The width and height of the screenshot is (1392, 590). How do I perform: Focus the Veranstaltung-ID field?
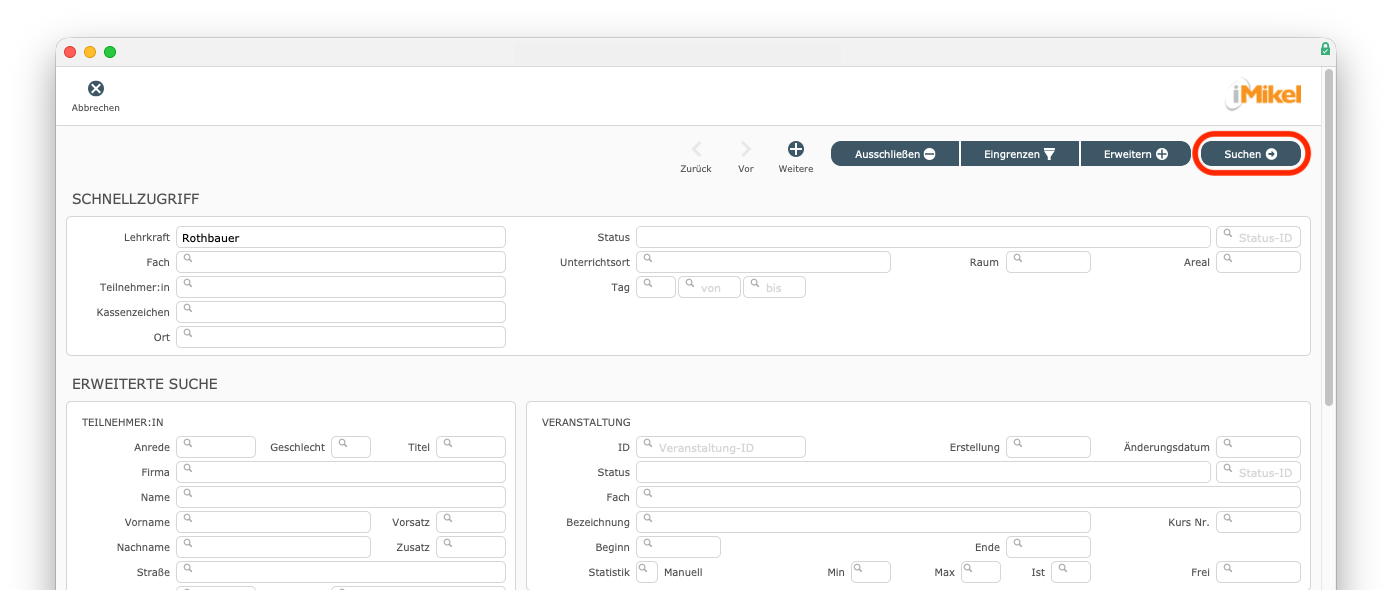[x=721, y=447]
